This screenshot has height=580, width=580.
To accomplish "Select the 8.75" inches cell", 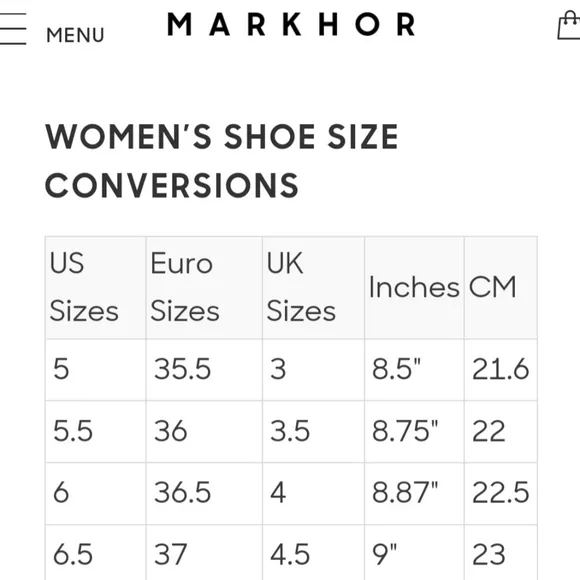I will click(x=414, y=431).
